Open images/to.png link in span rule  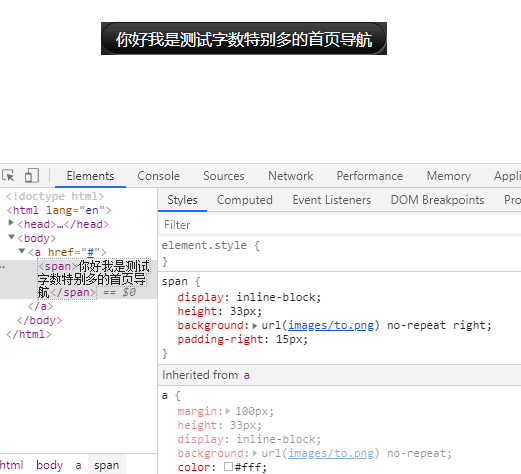click(331, 325)
